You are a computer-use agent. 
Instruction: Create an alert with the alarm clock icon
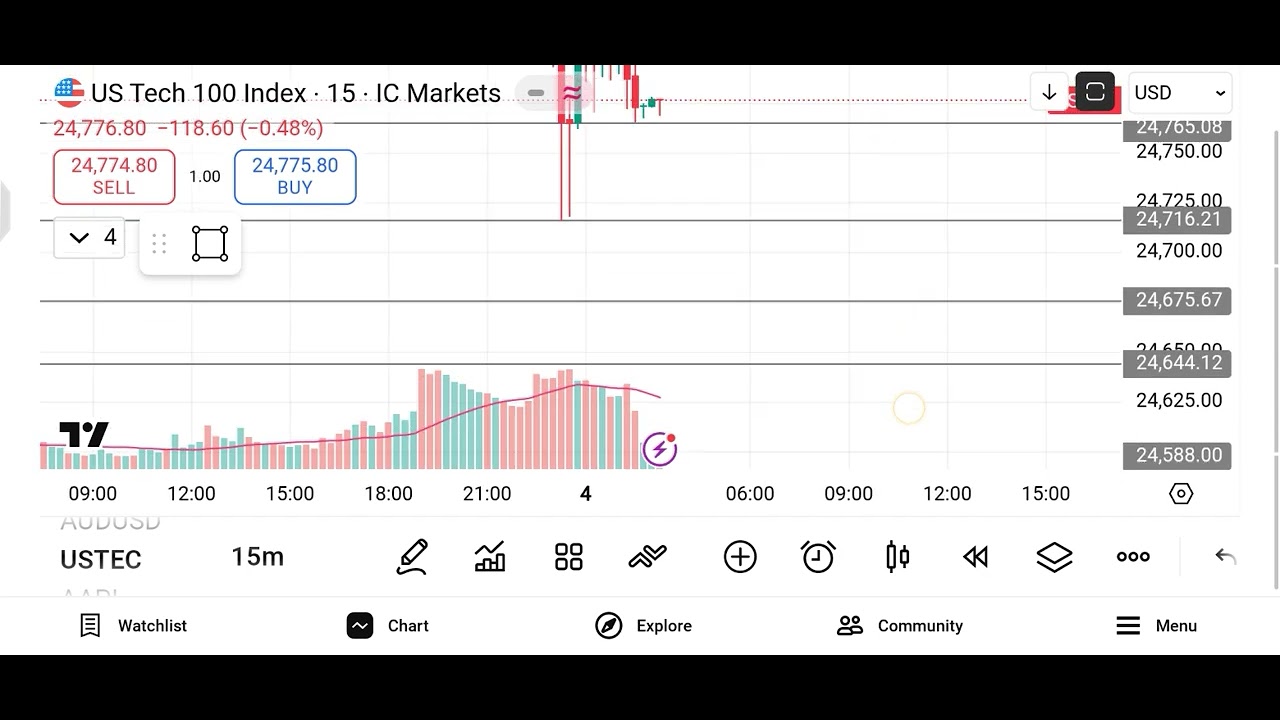coord(818,557)
